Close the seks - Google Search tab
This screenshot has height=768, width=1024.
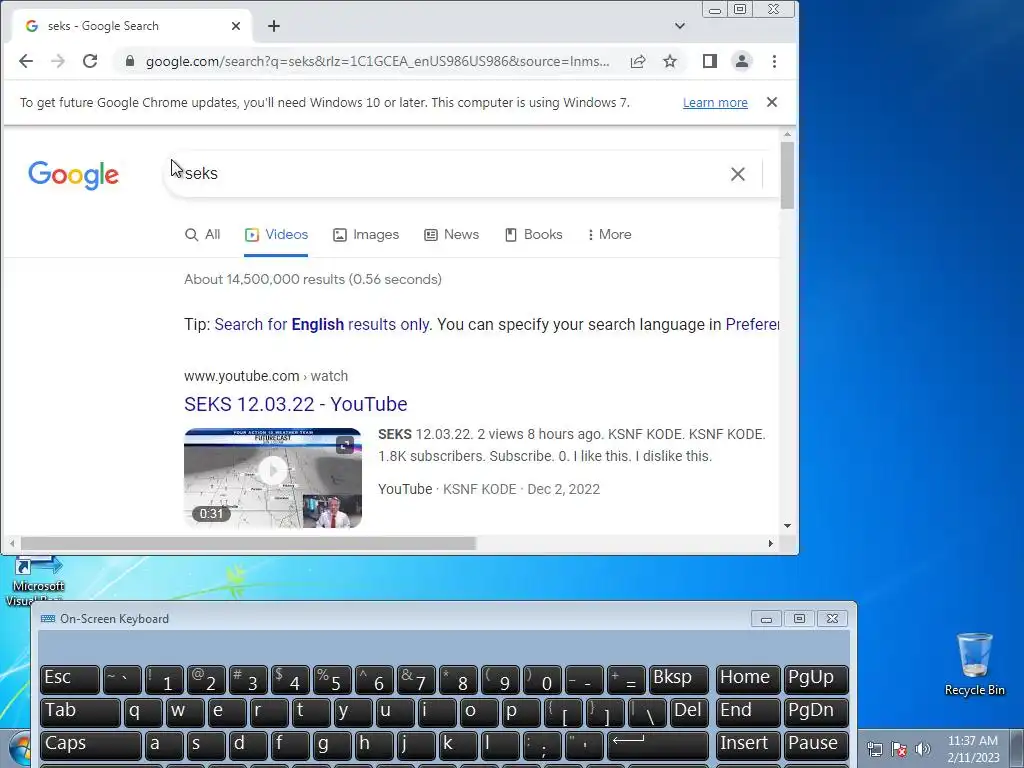(236, 26)
